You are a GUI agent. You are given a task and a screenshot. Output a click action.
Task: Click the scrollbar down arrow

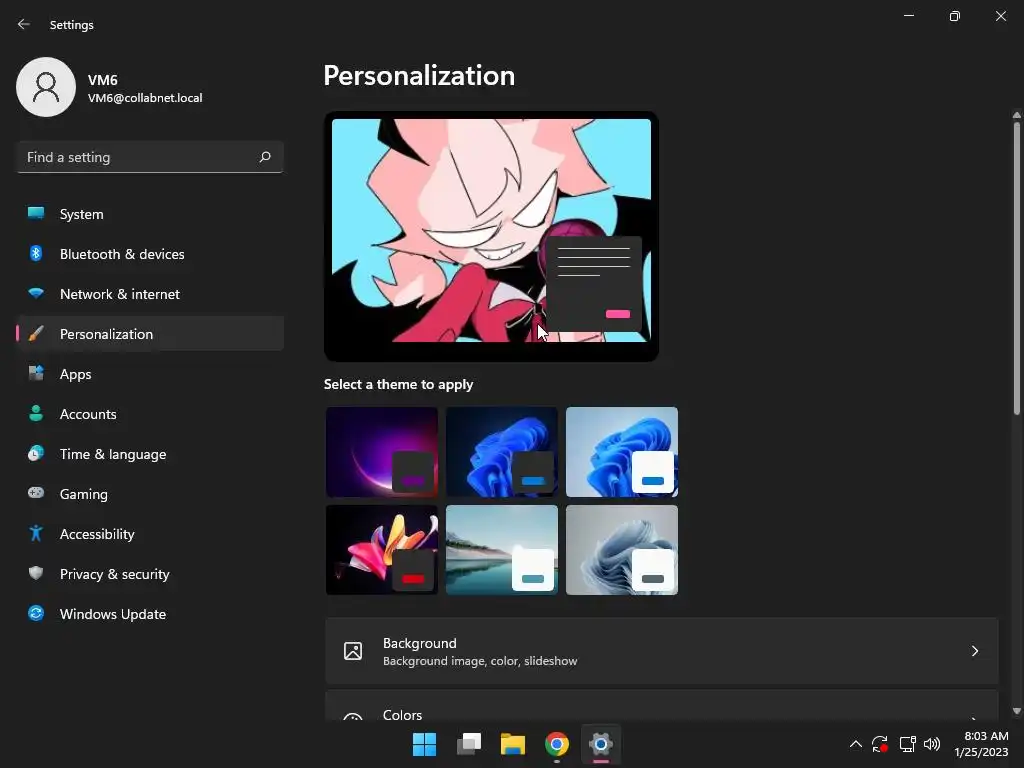[1017, 711]
